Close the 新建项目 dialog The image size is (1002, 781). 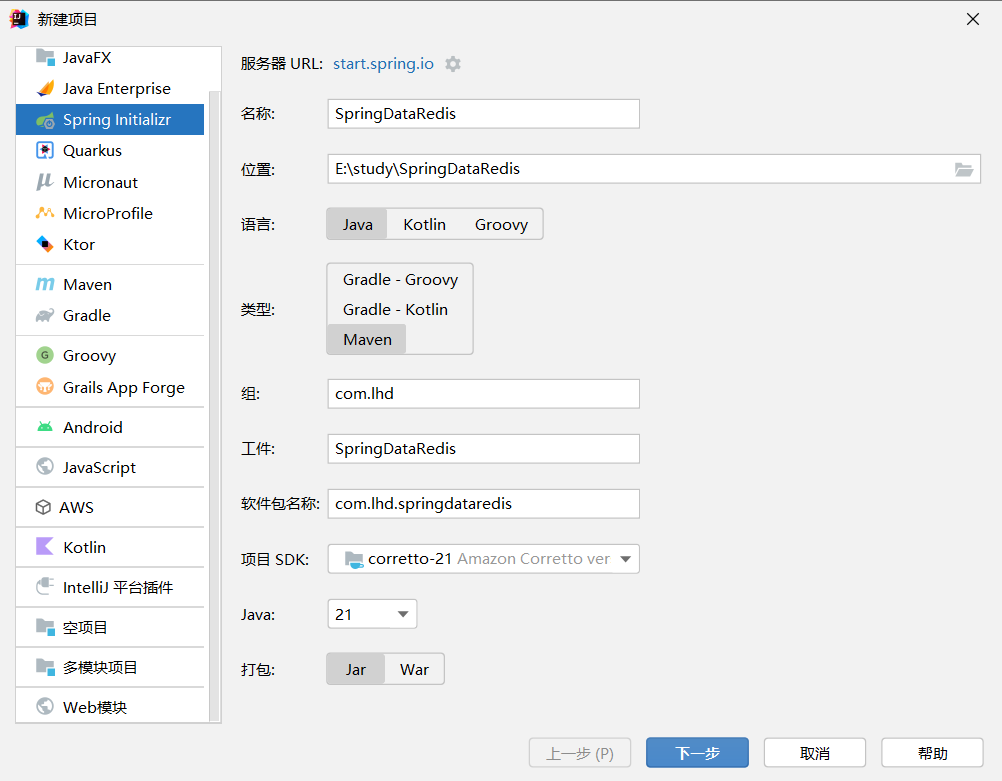[973, 19]
